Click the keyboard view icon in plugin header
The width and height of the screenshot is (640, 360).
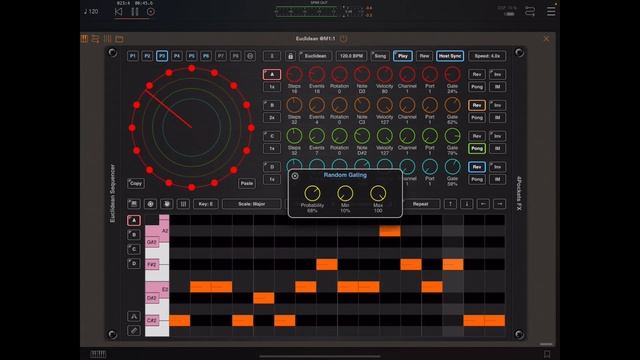tap(84, 39)
